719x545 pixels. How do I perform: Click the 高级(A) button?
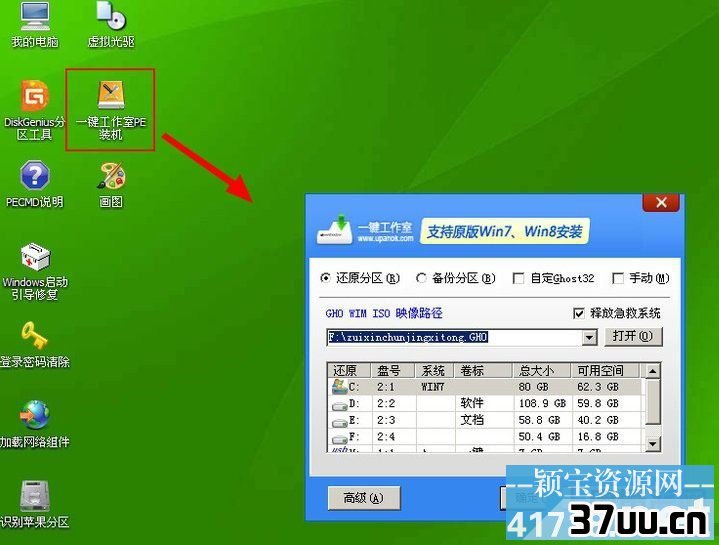click(364, 498)
